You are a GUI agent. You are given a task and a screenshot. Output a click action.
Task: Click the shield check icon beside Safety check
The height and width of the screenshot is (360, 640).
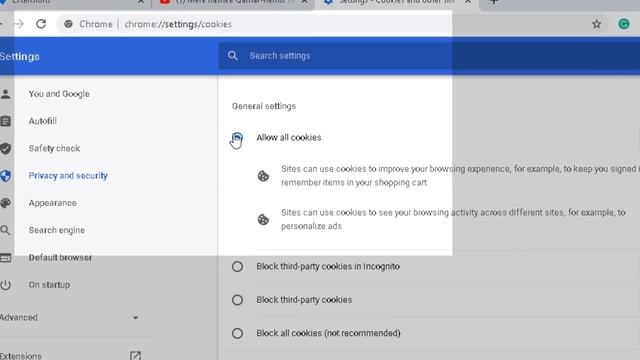pos(5,149)
